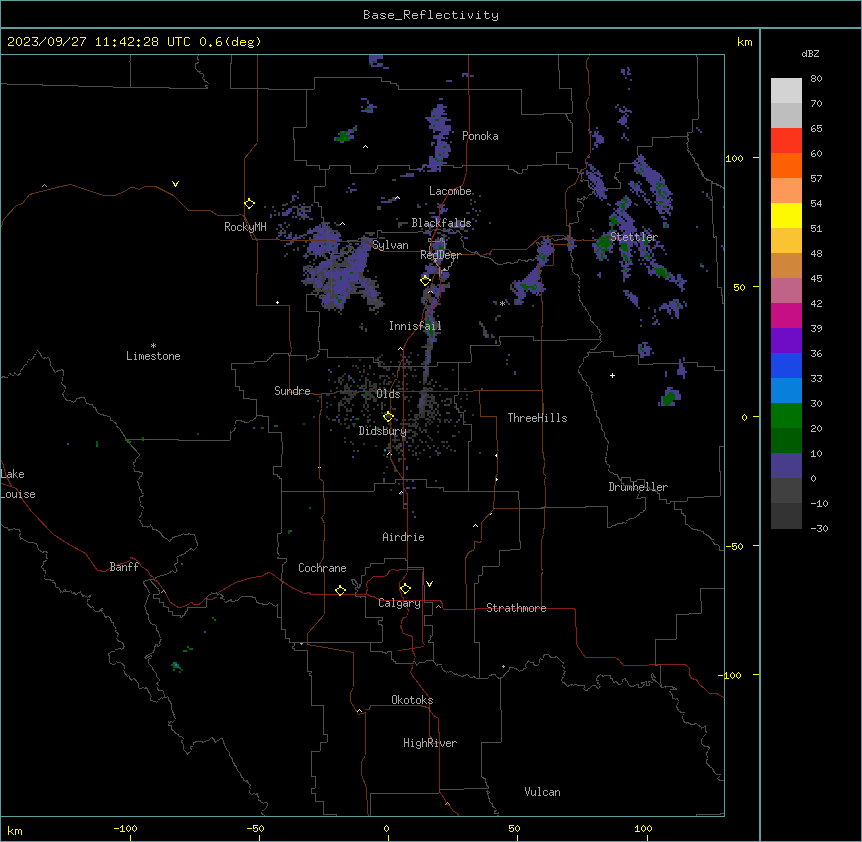Click the horizontal axis -50 km tick label

255,828
